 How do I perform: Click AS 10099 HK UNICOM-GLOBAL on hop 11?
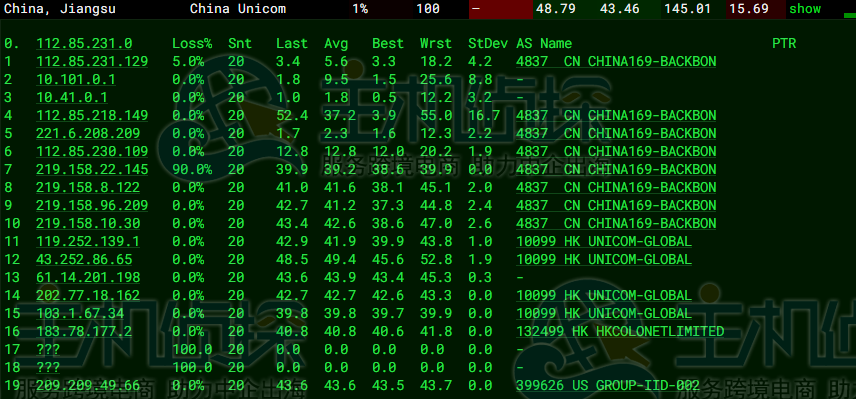coord(604,242)
